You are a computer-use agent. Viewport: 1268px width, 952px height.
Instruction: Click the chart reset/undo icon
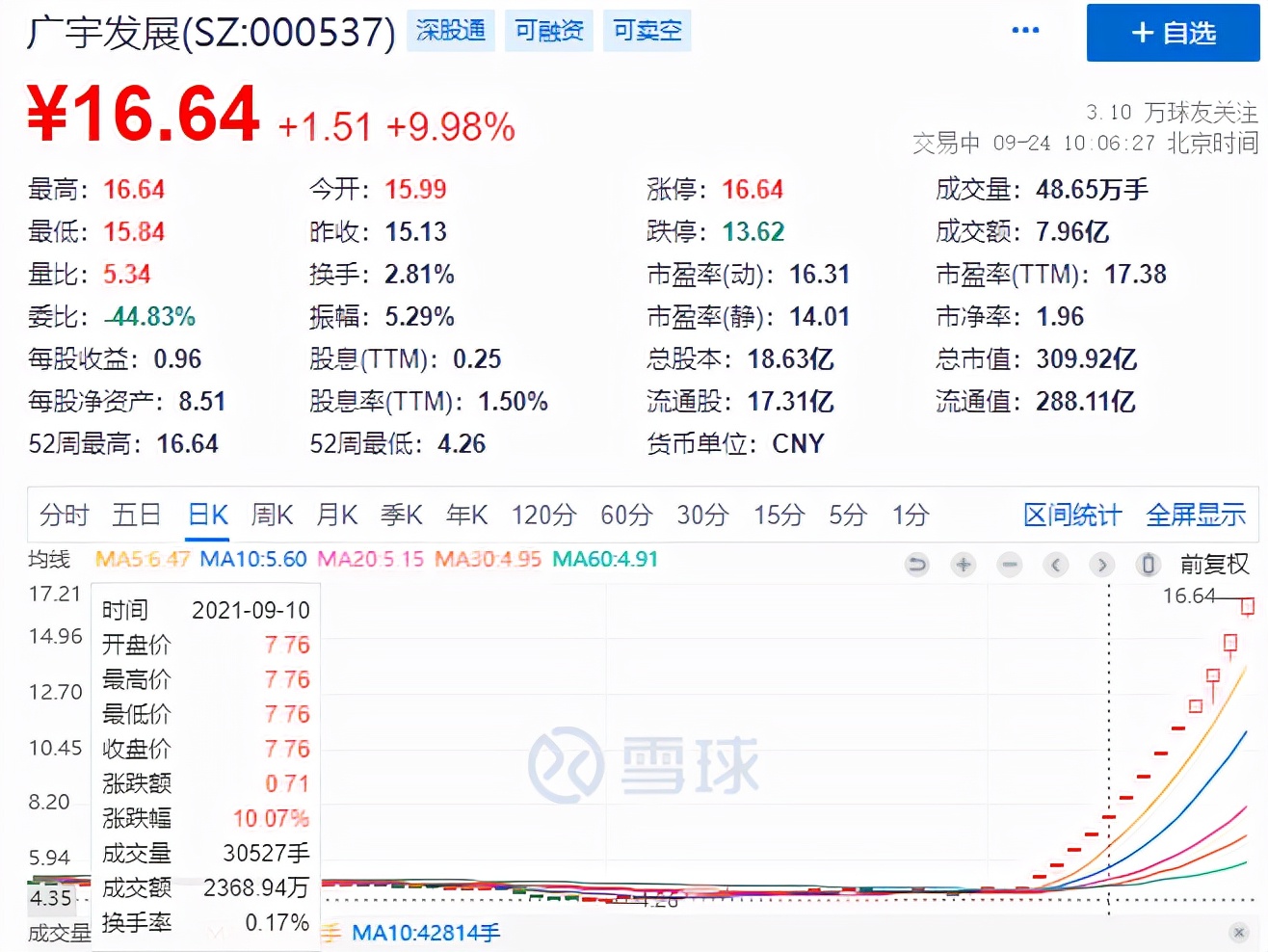point(916,566)
